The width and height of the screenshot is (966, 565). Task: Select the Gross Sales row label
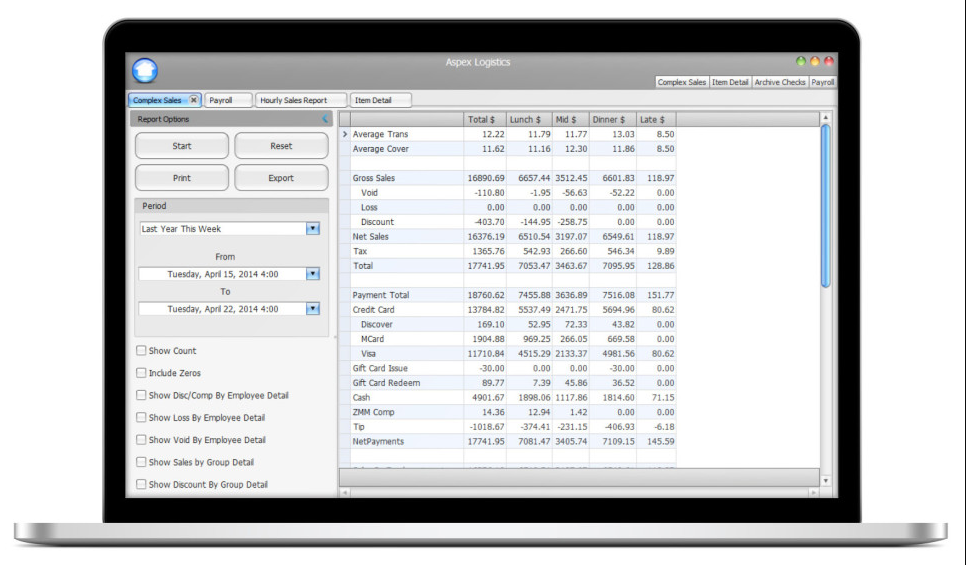373,178
